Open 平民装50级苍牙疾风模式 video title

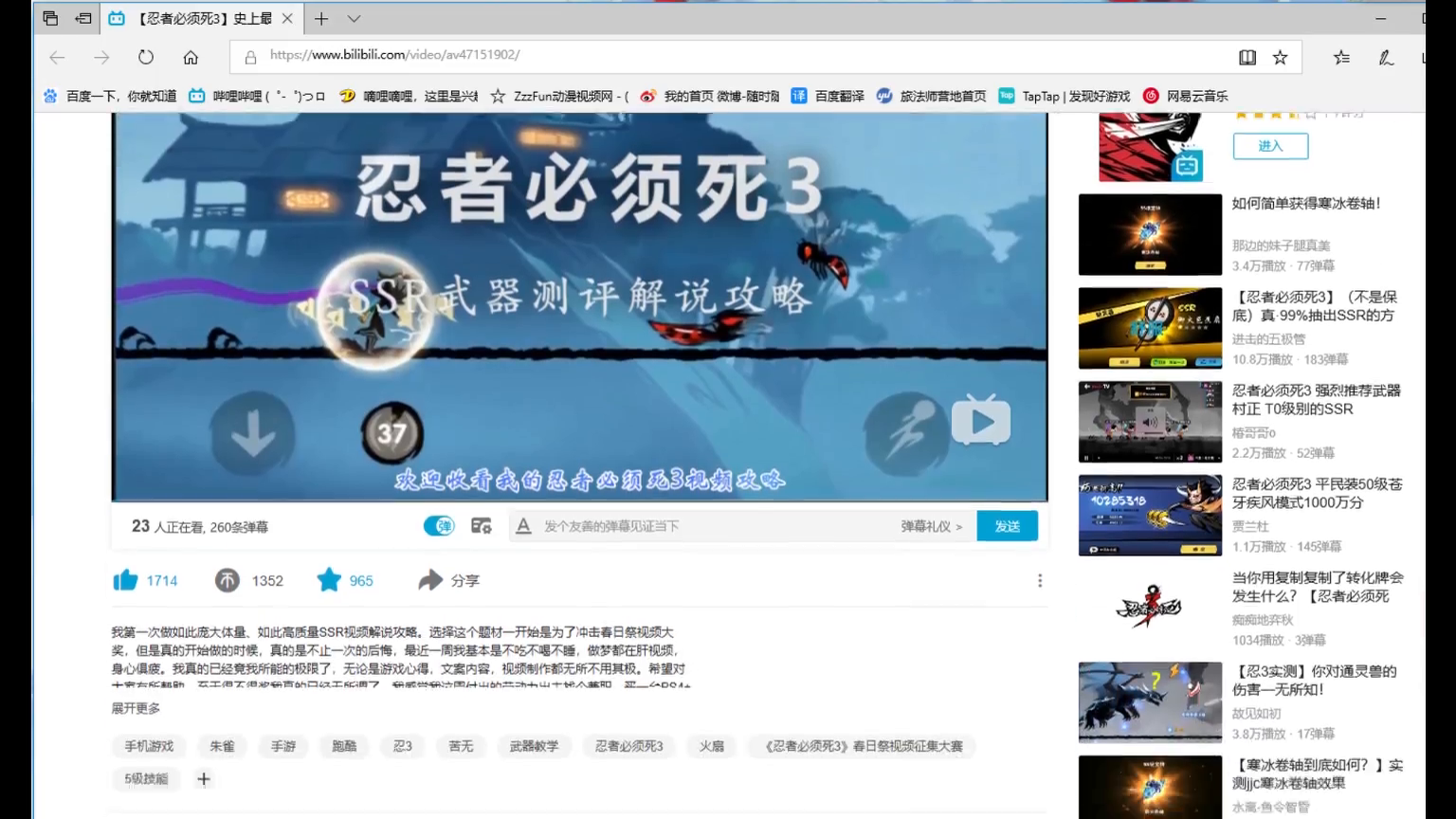tap(1317, 493)
